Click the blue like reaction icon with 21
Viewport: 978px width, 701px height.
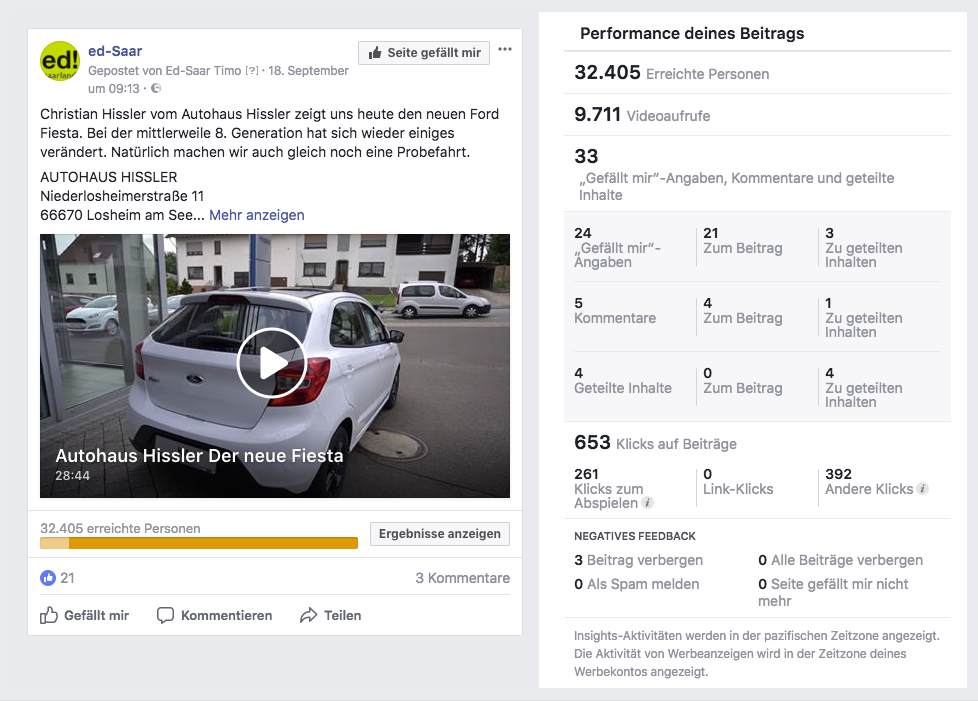coord(48,578)
